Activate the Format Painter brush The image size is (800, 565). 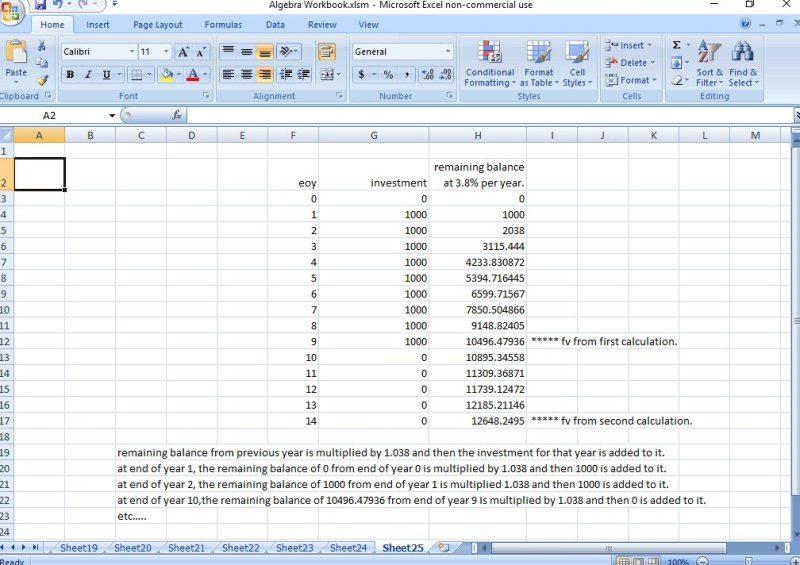42,80
